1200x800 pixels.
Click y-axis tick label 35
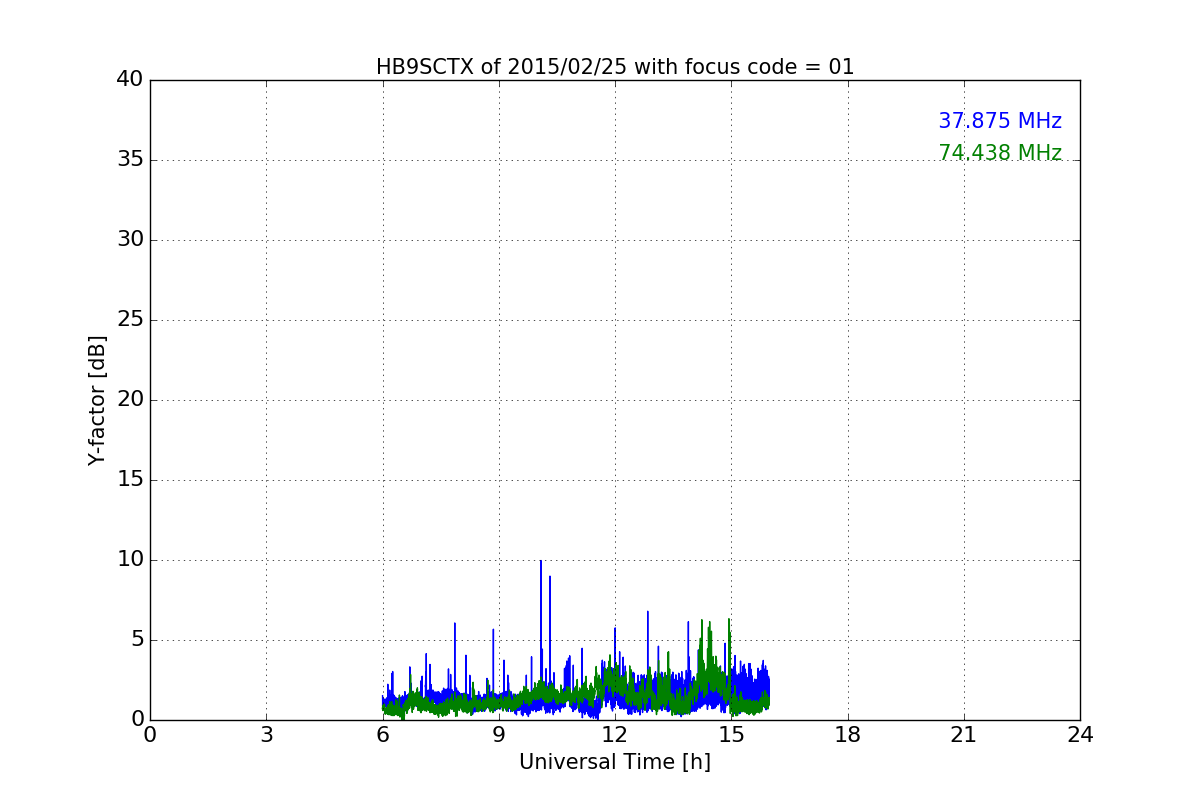130,160
